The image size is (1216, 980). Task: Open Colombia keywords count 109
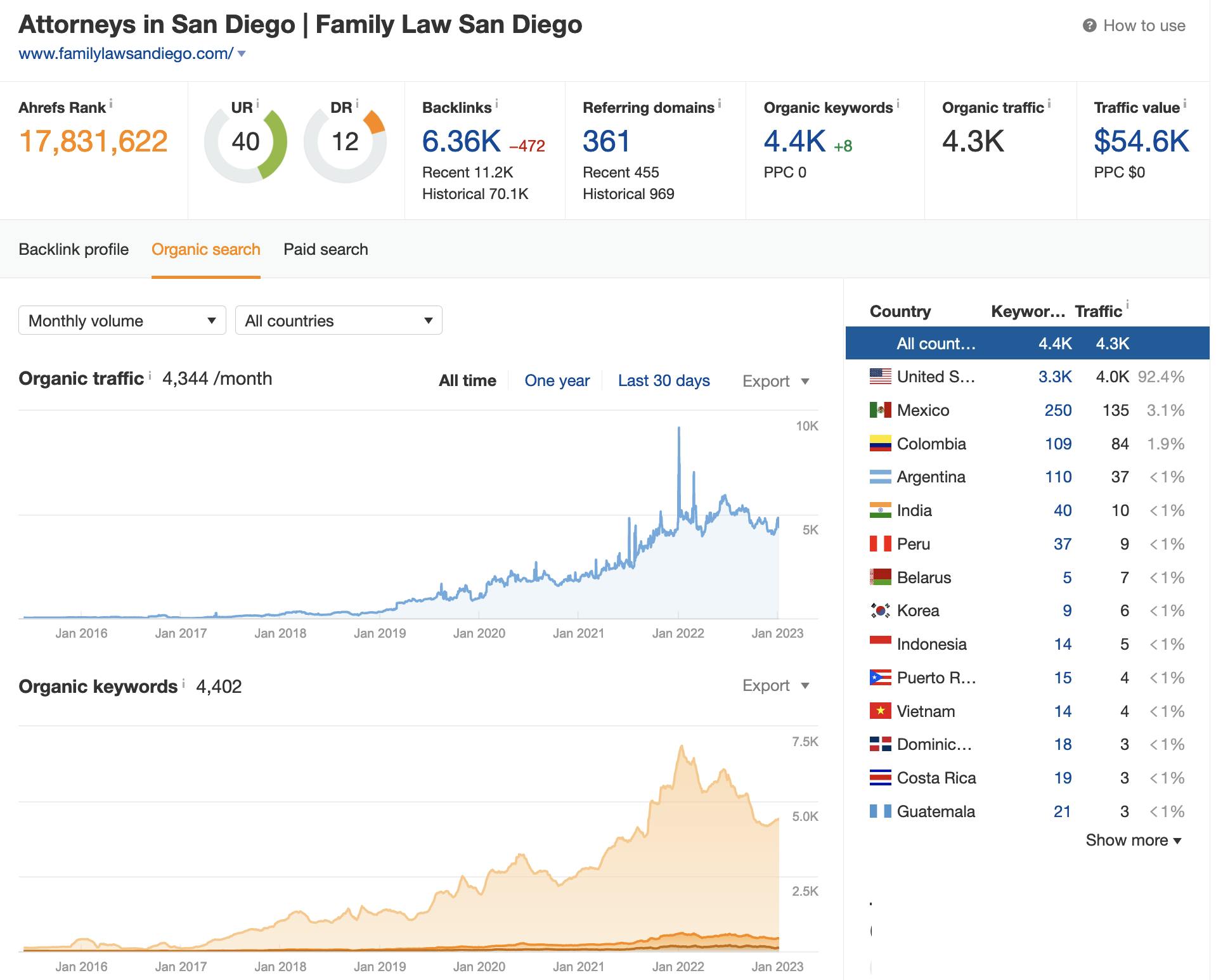pyautogui.click(x=1058, y=444)
